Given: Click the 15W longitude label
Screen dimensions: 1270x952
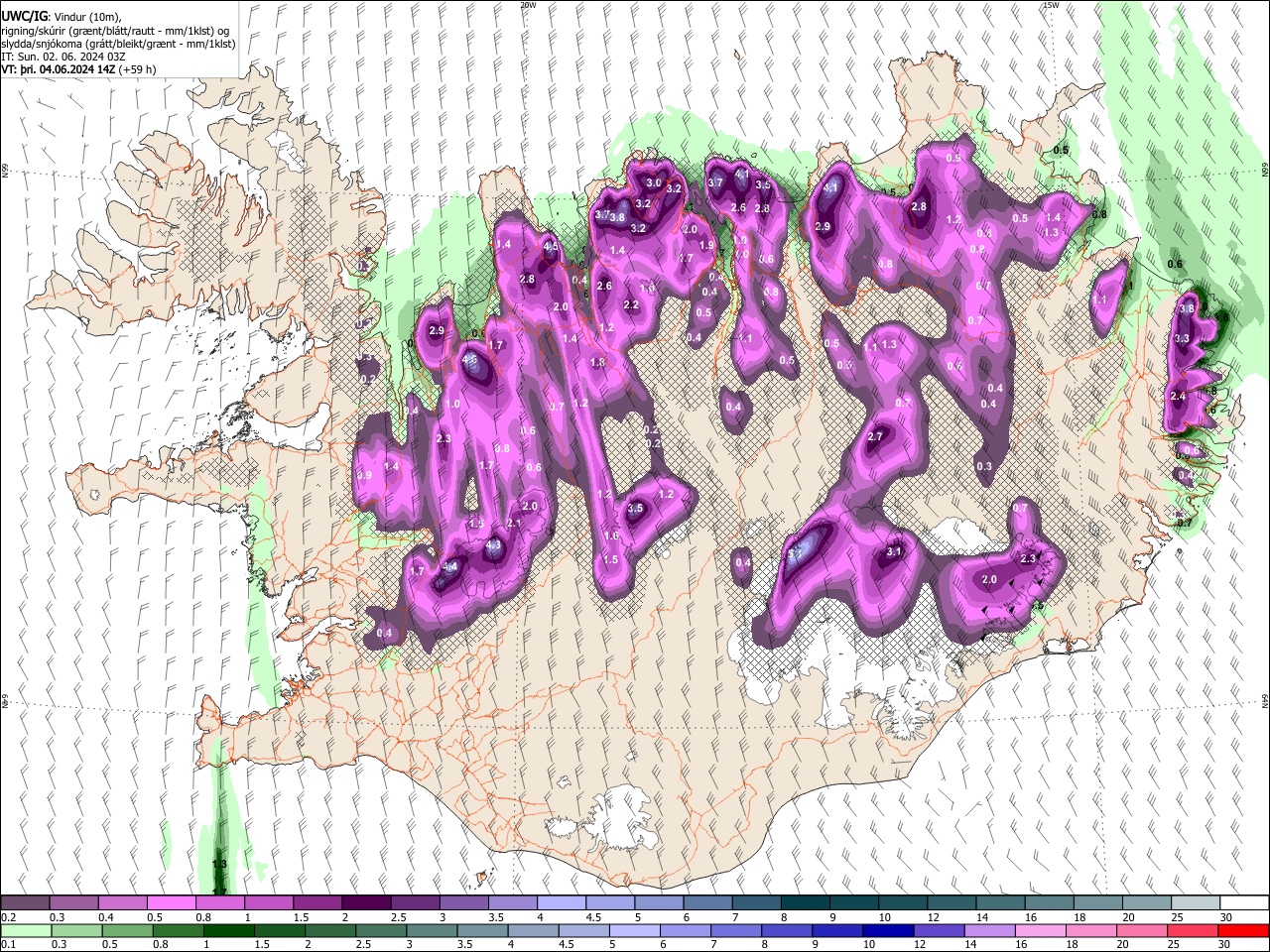Looking at the screenshot, I should 1050,5.
